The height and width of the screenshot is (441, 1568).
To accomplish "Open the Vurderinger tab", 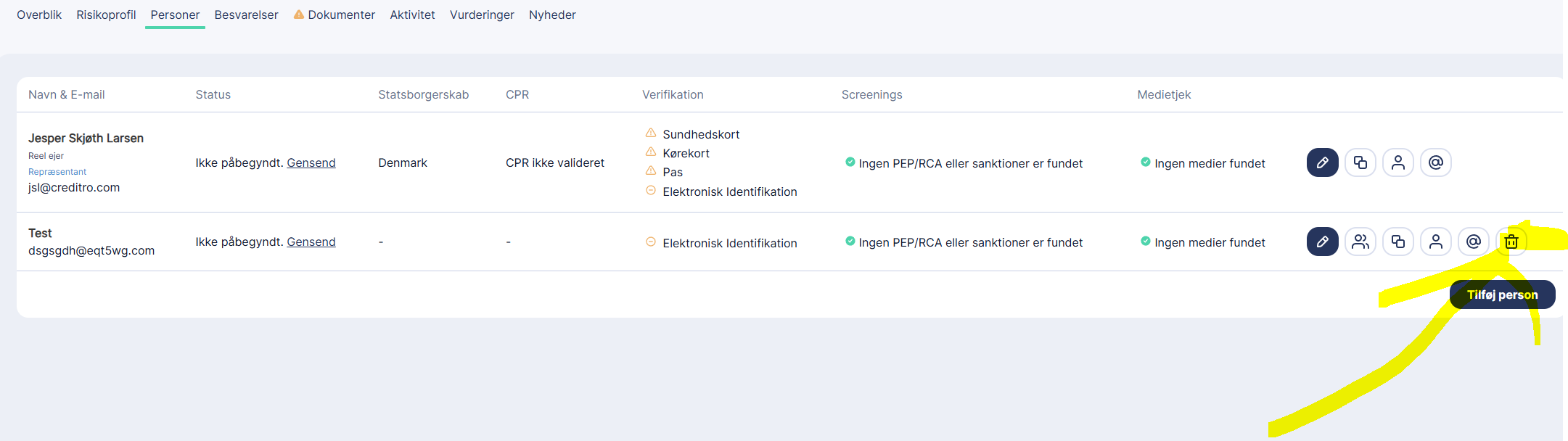I will click(x=482, y=15).
